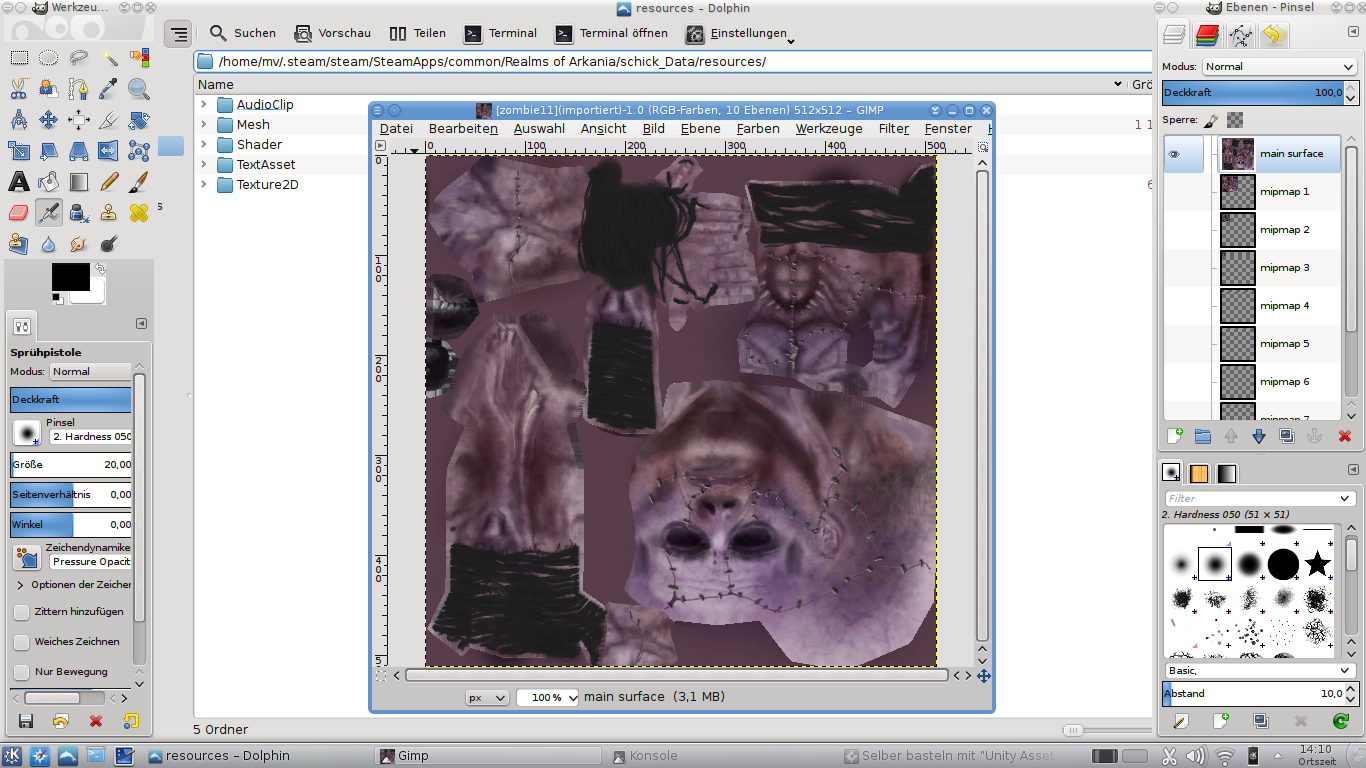Select the Color Picker eyedropper tool
This screenshot has width=1366, height=768.
tap(109, 89)
